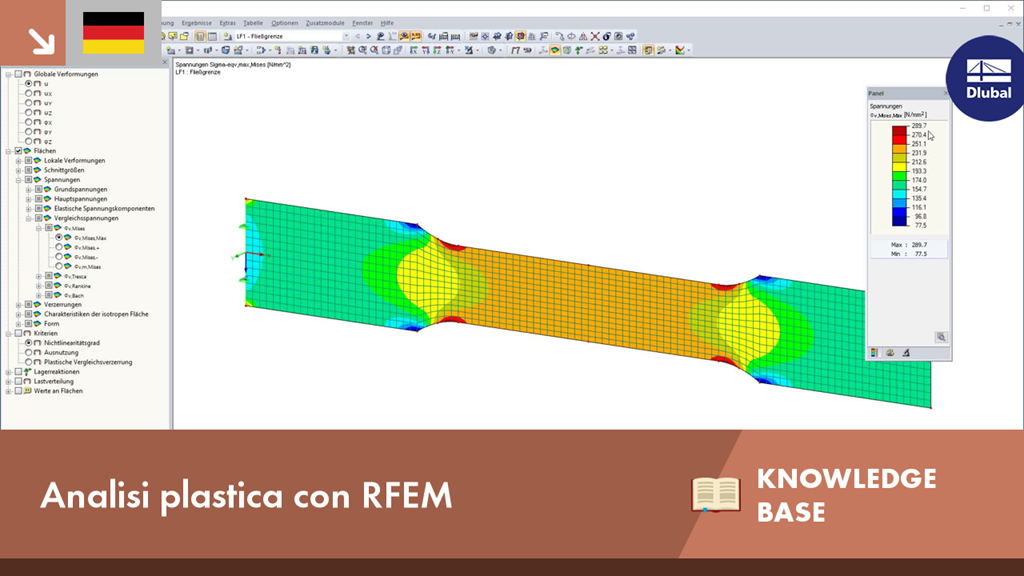Select σv,m,Mises radio button

[x=59, y=266]
